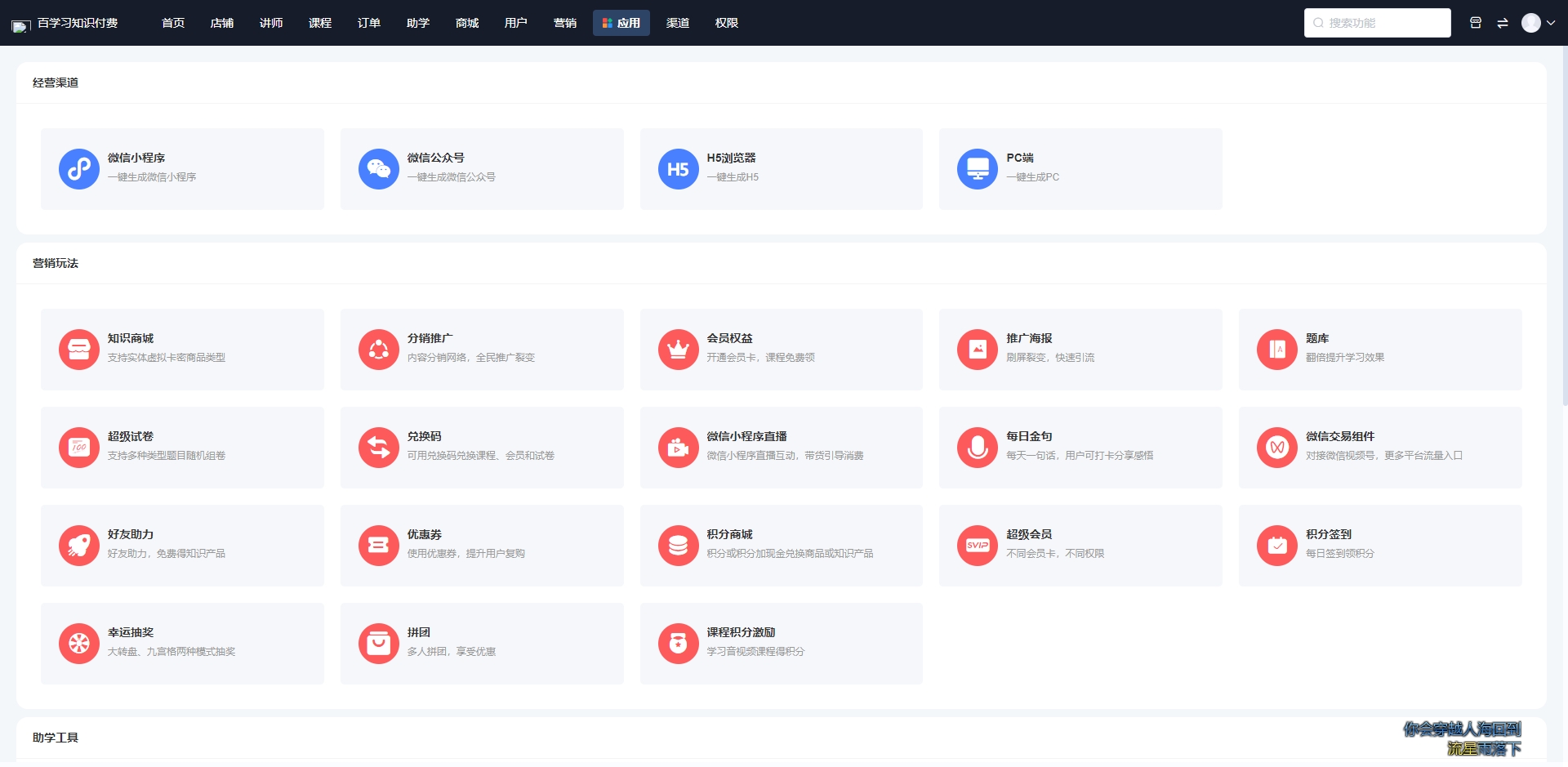Click the switch arrows icon in the header

tap(1503, 23)
